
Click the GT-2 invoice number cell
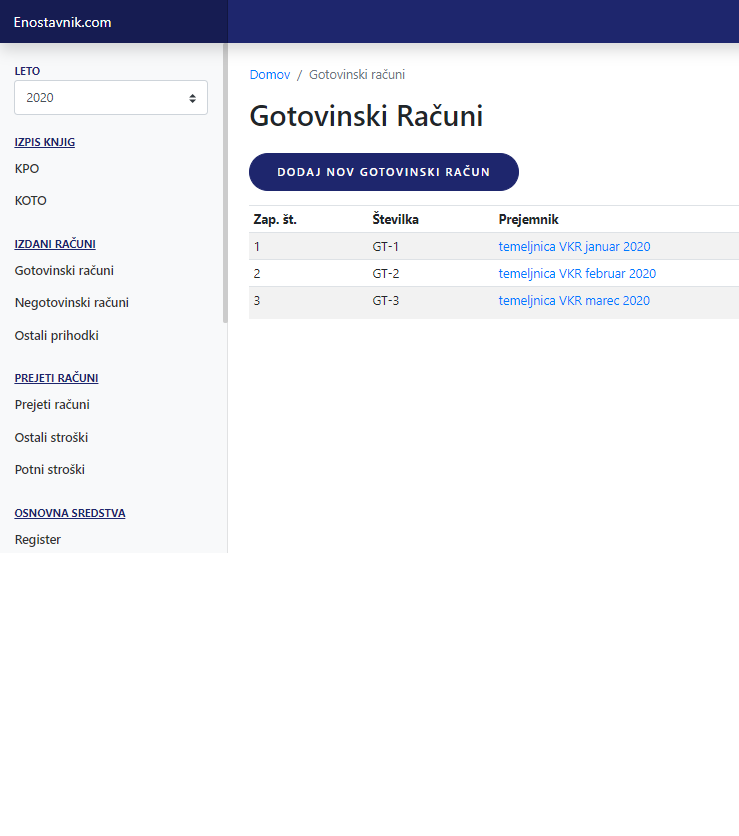pos(386,274)
